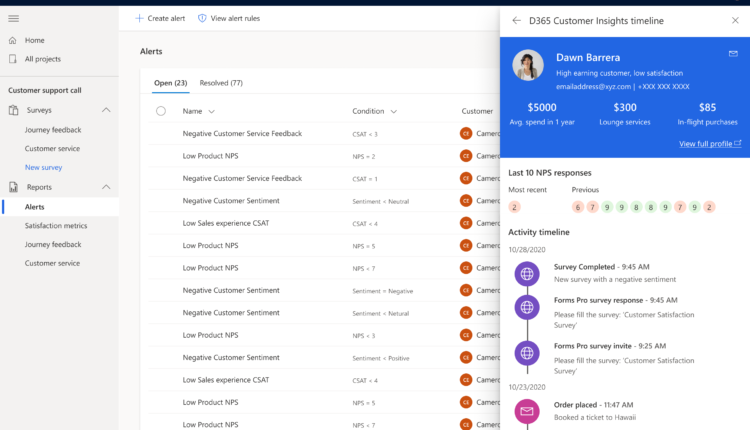
Task: Click the mail icon on profile card
Action: click(x=733, y=53)
